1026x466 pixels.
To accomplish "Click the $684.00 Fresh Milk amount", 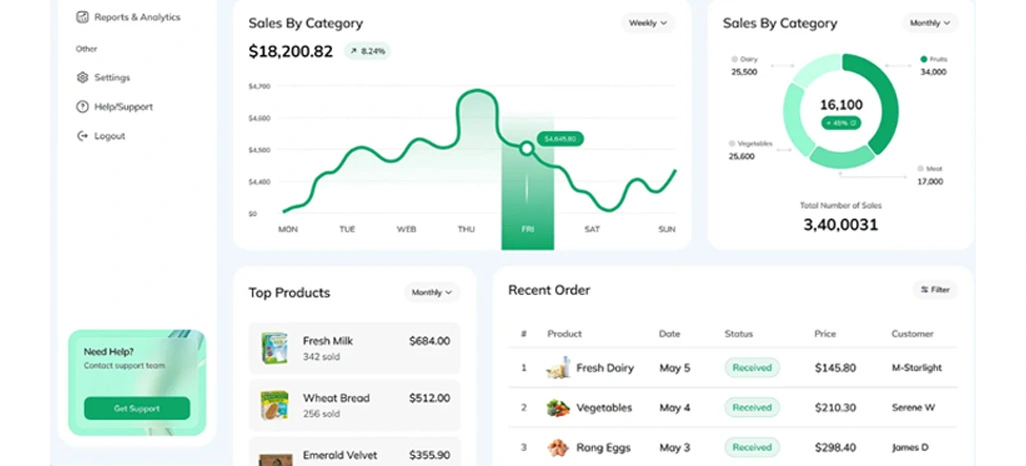I will 429,341.
